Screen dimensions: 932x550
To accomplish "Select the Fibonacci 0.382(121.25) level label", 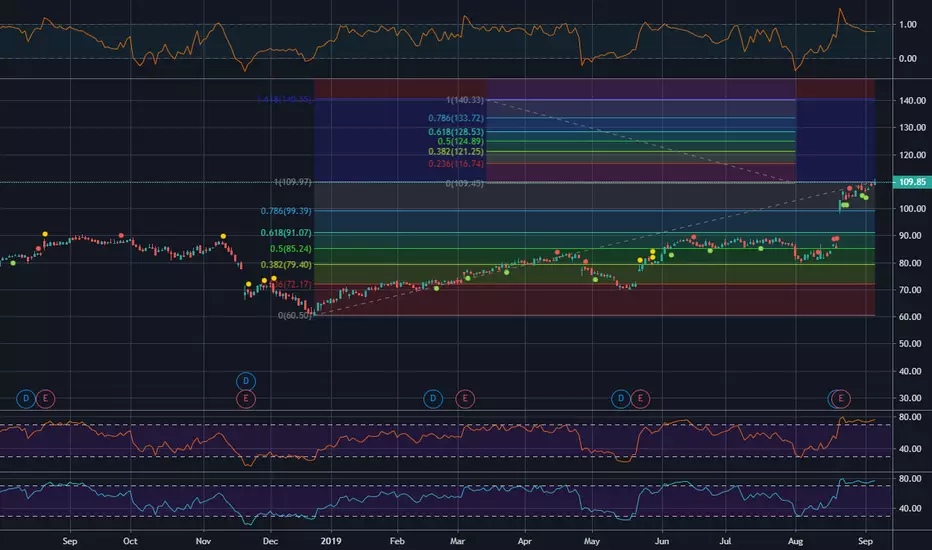I will [x=456, y=152].
